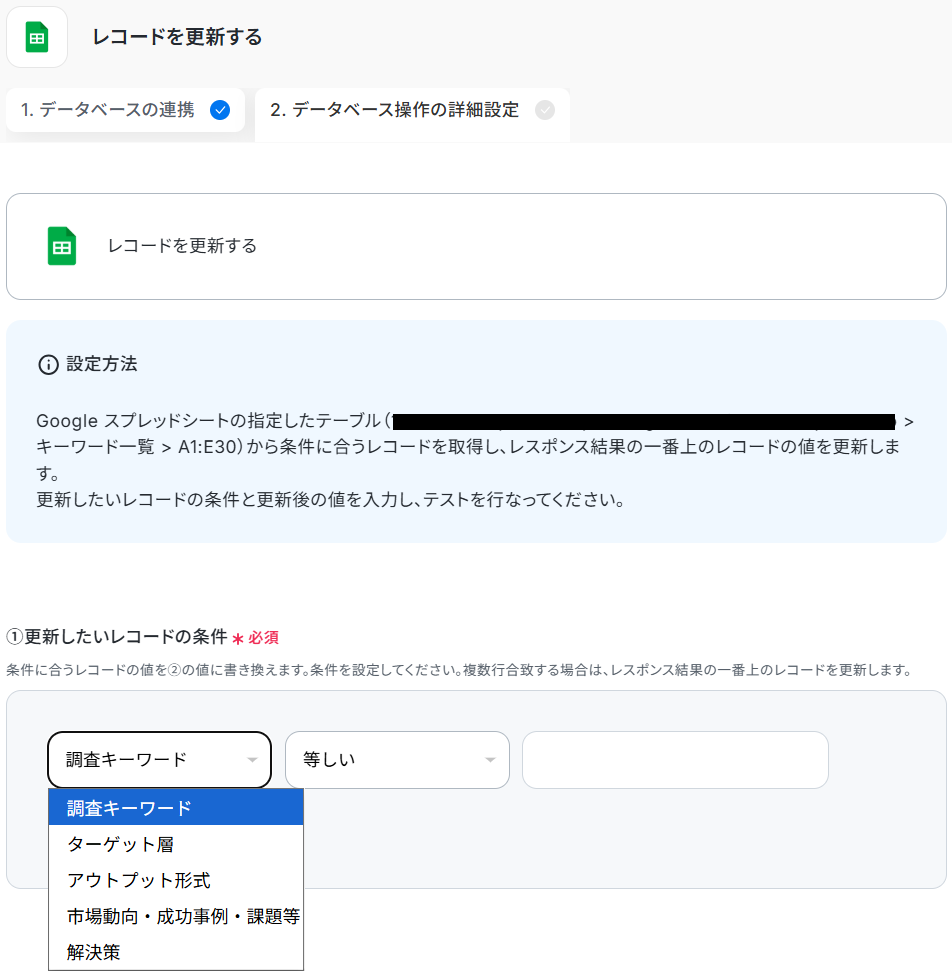
Task: Click the blue checkmark on step 1 tab
Action: pos(220,110)
